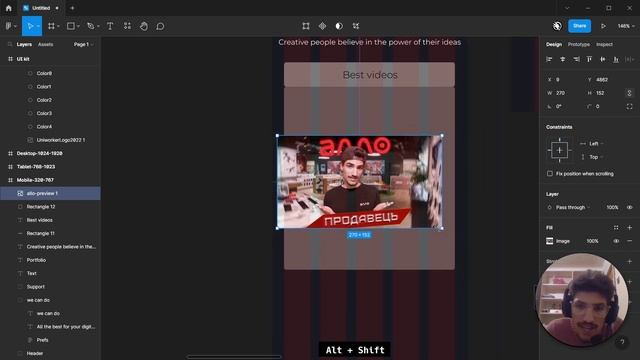Click the Present play icon

pos(603,26)
